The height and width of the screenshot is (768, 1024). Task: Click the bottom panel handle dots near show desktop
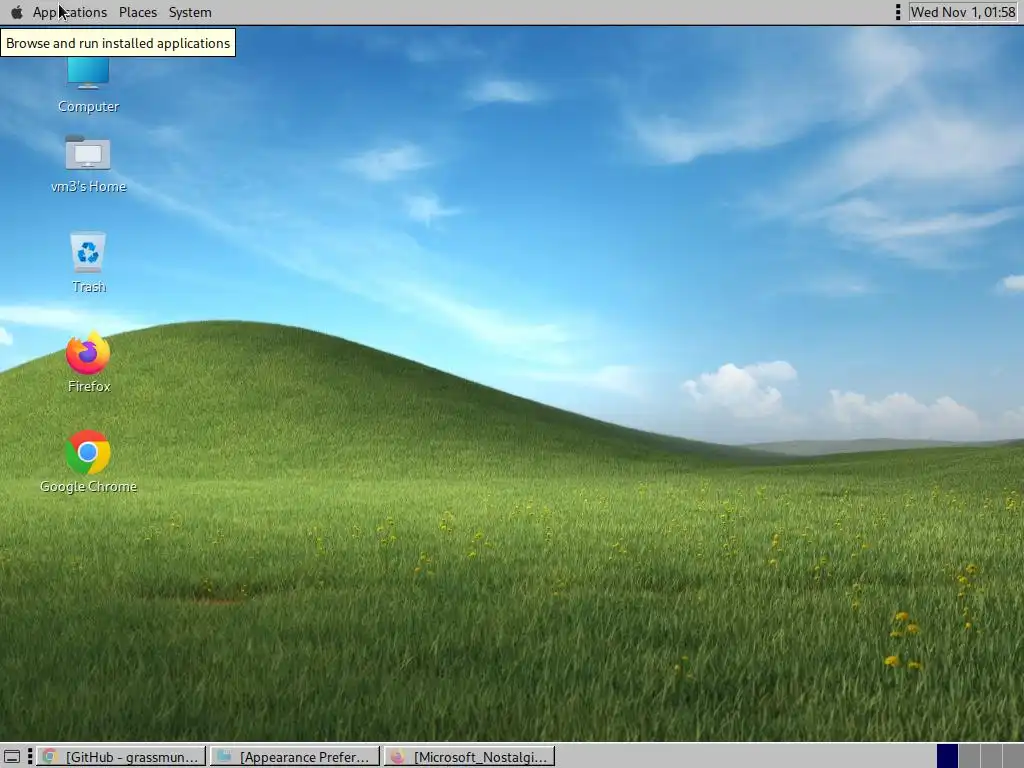pos(30,757)
